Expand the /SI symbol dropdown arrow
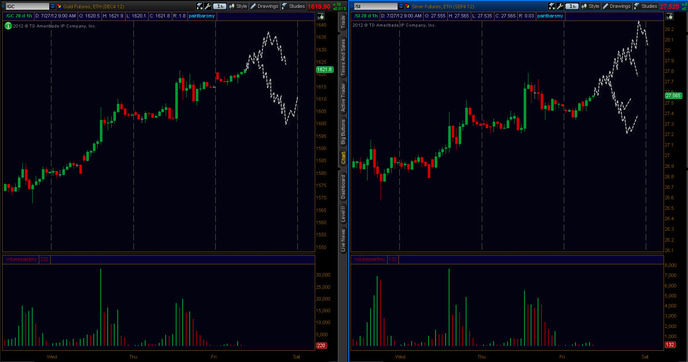 [x=401, y=7]
